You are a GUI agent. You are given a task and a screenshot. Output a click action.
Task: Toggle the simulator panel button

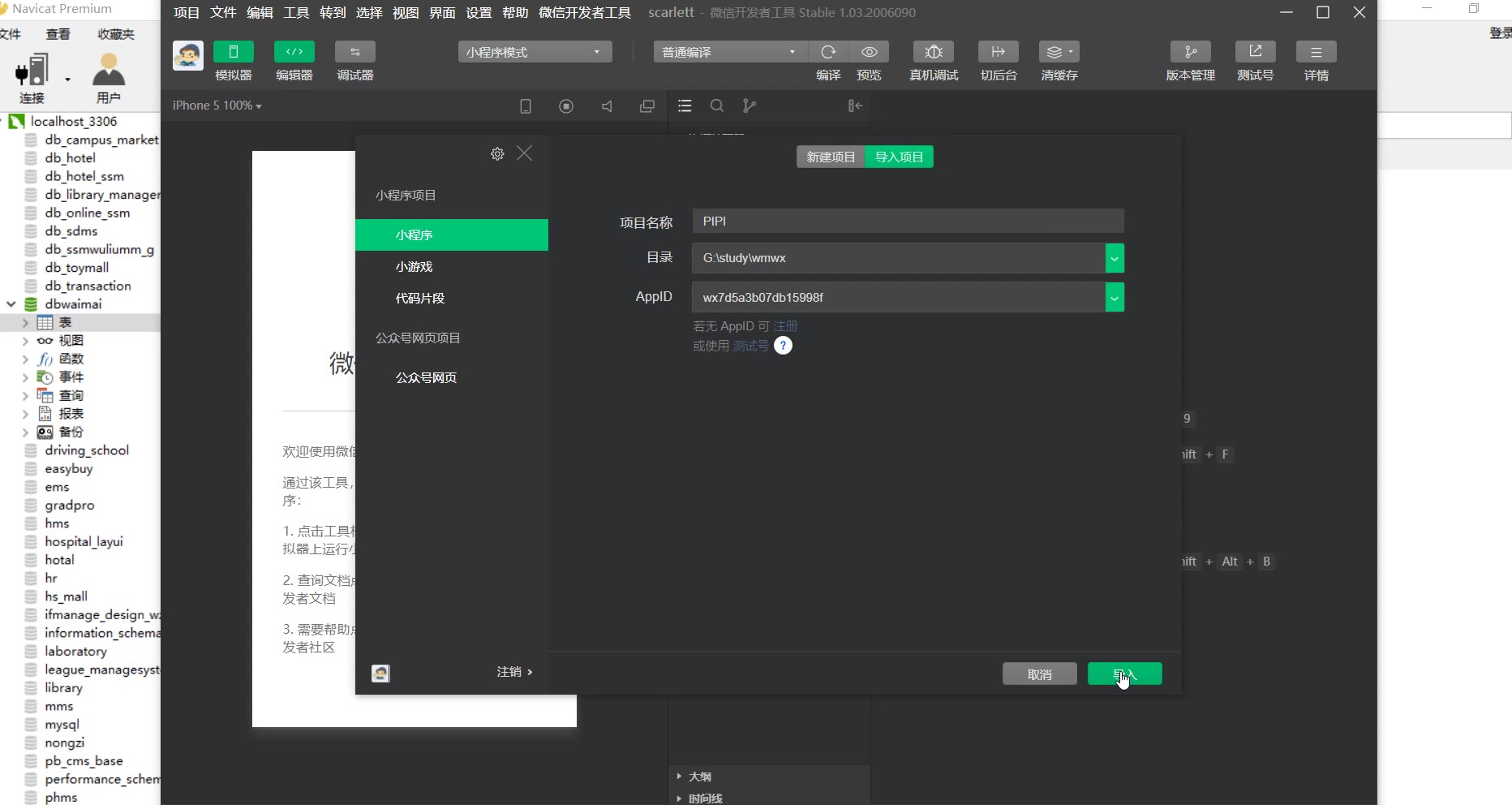click(234, 52)
